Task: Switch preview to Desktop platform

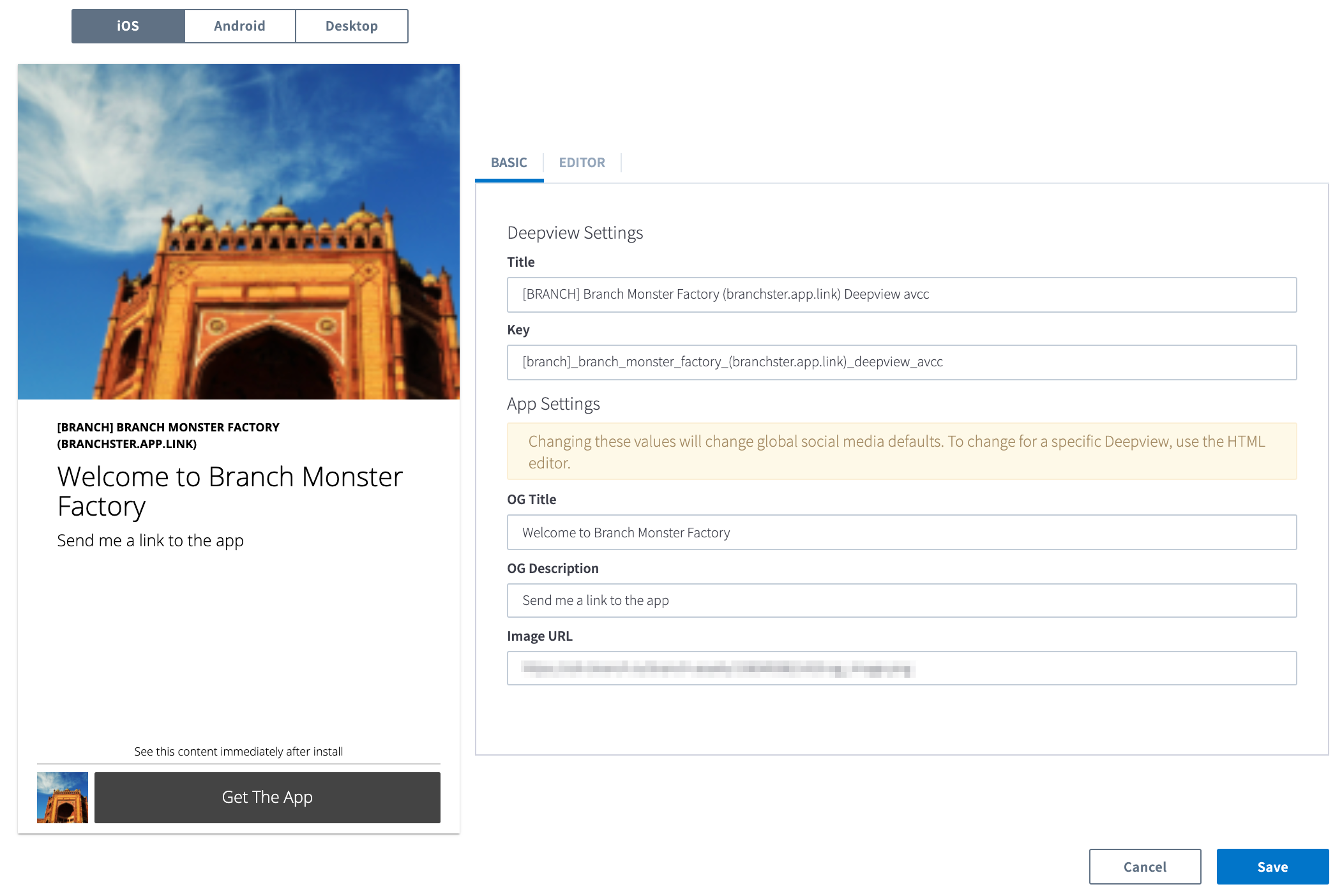Action: click(x=351, y=26)
